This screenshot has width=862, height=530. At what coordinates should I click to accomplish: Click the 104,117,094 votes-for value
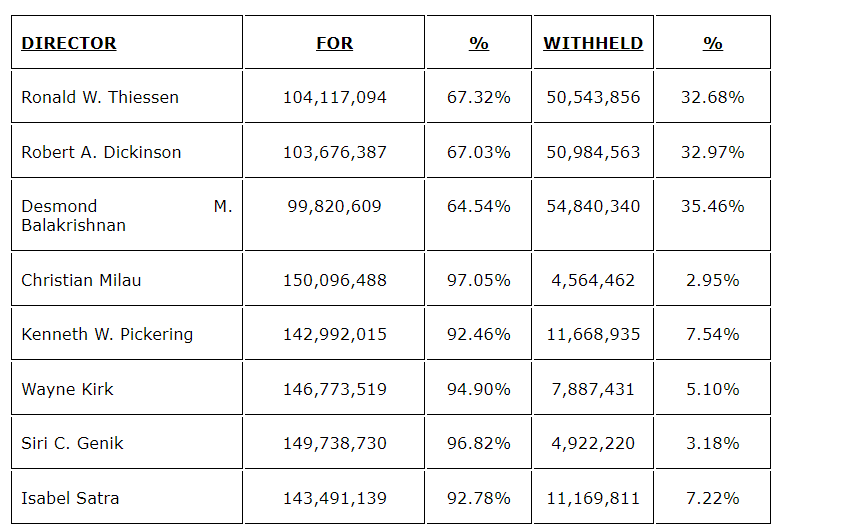click(x=334, y=97)
